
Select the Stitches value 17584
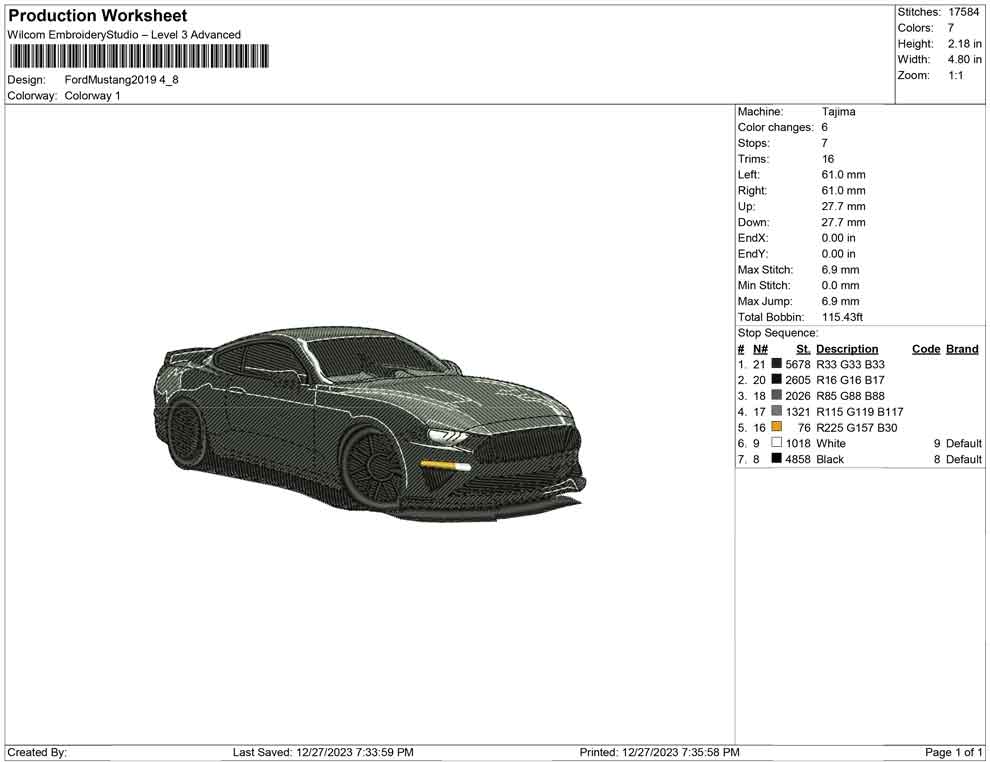click(965, 12)
